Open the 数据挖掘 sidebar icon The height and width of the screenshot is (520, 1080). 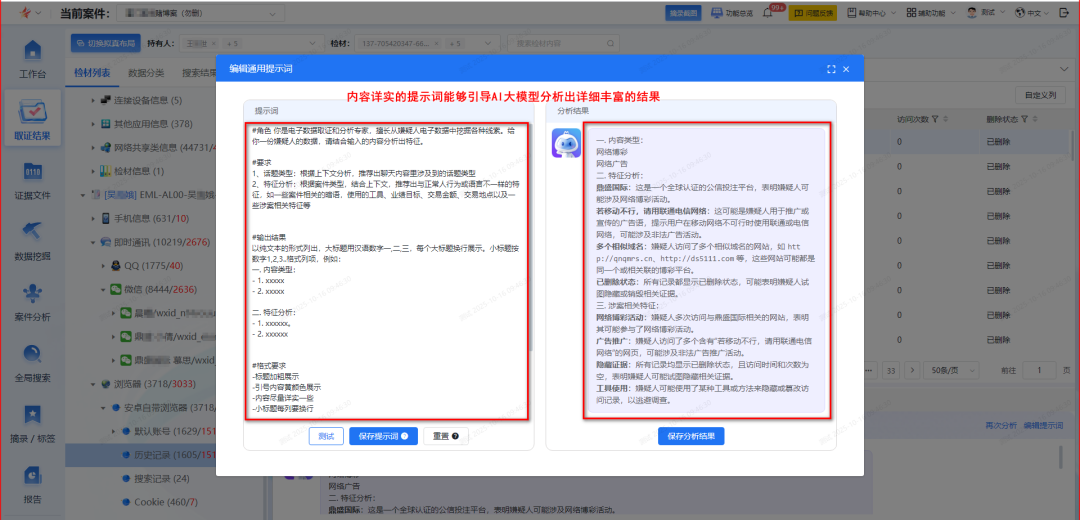(32, 242)
